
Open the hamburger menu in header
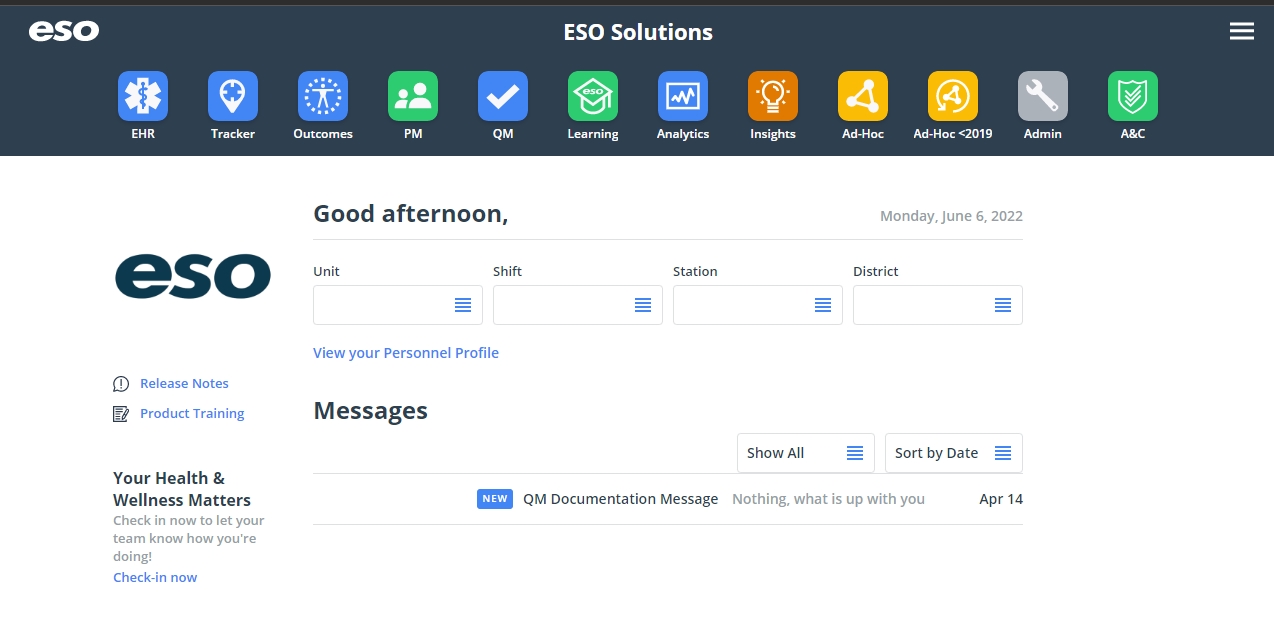pos(1242,32)
